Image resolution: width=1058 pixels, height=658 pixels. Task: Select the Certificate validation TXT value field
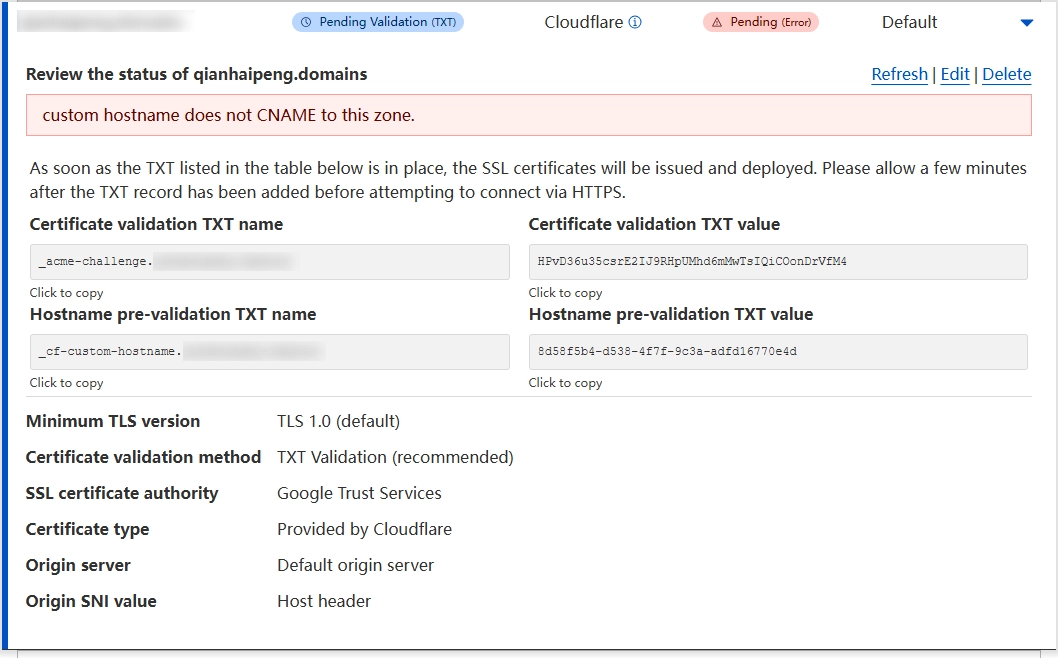pyautogui.click(x=777, y=262)
